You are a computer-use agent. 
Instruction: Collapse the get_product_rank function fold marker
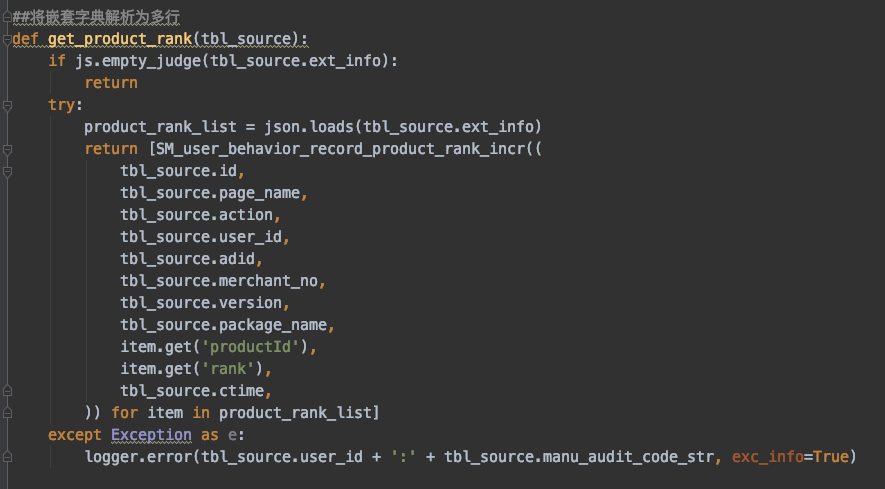pyautogui.click(x=7, y=39)
